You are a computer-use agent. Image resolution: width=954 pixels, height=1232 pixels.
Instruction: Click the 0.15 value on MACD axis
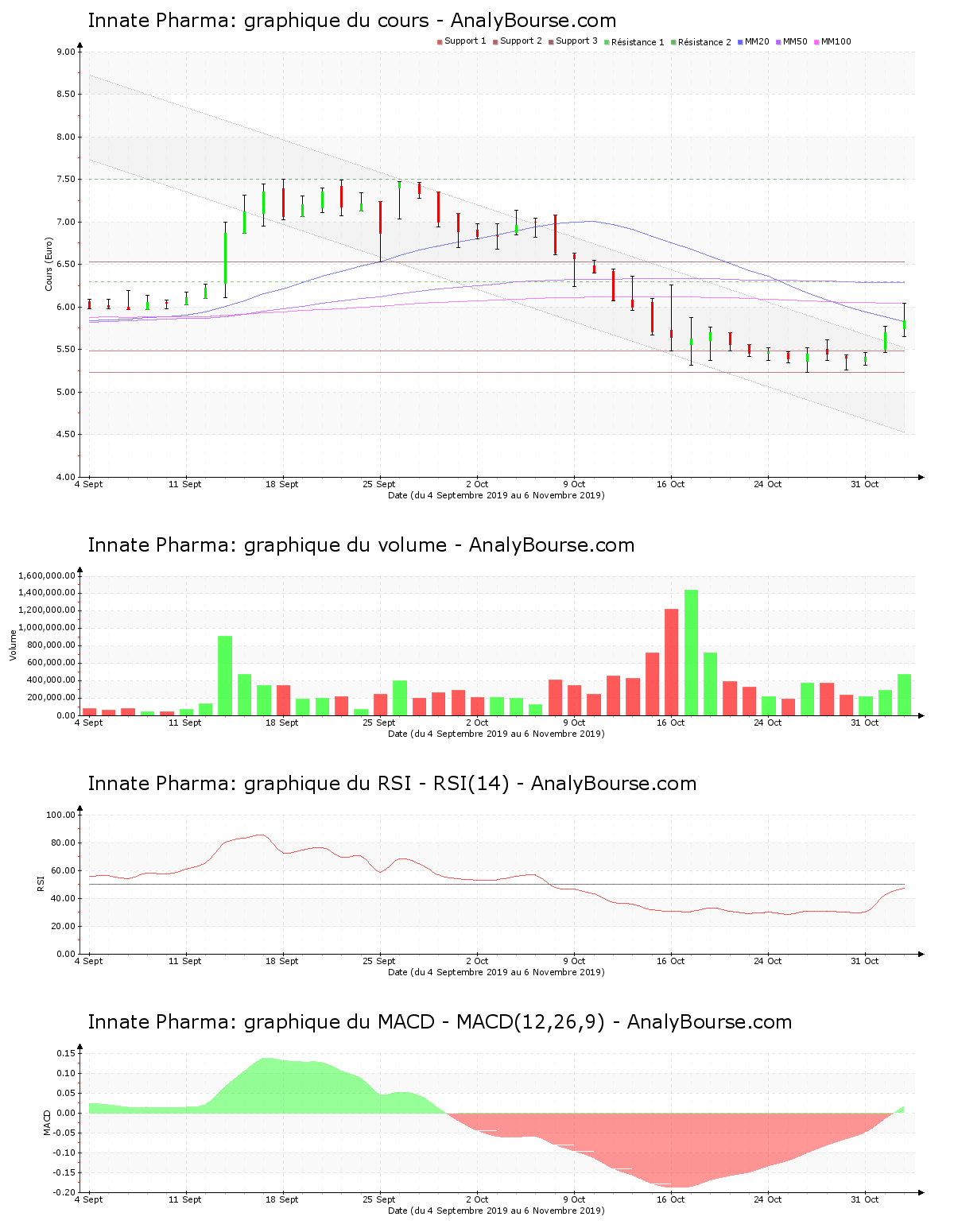coord(66,1053)
